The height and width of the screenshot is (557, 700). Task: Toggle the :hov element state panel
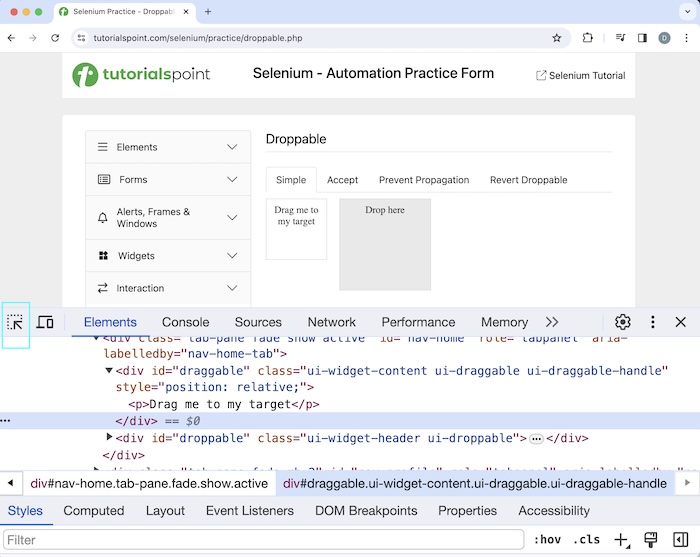[x=547, y=540]
